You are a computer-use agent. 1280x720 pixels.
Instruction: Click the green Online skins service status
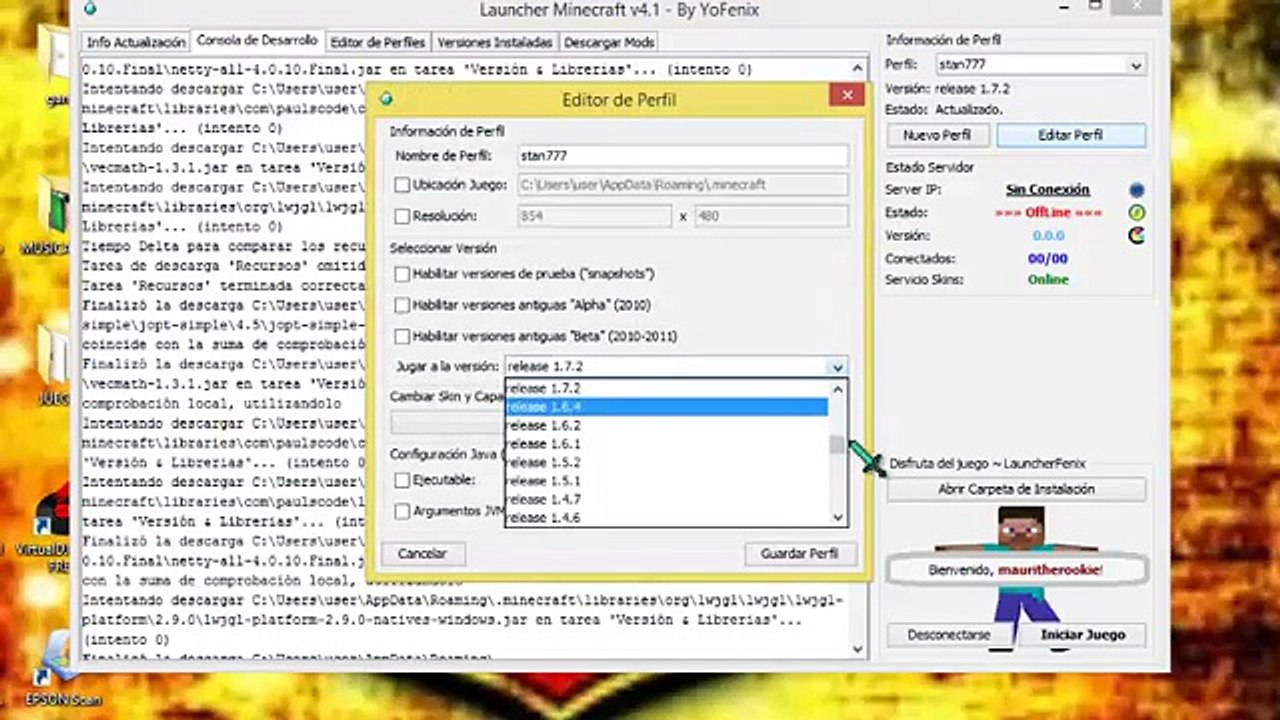1048,280
